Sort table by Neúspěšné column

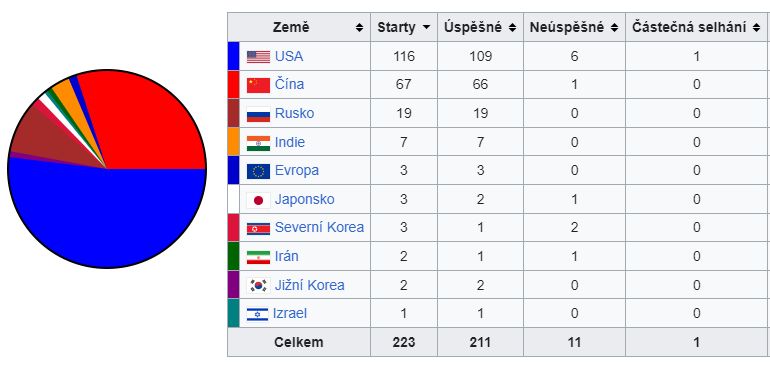614,28
